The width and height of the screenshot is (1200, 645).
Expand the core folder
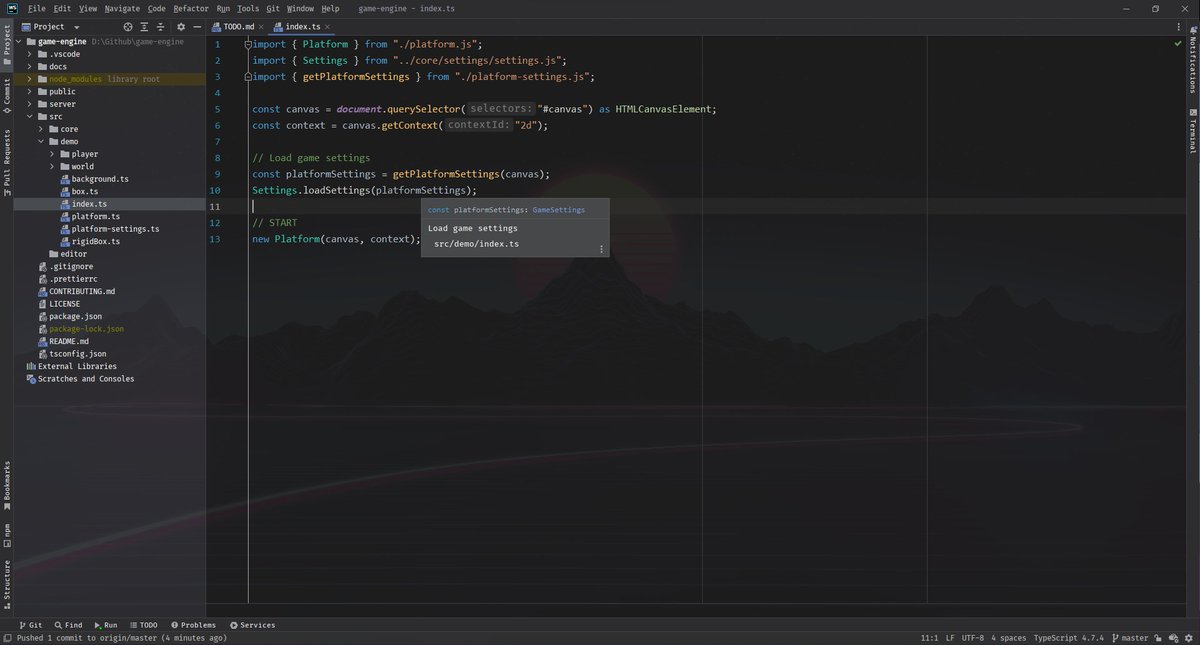pyautogui.click(x=41, y=129)
